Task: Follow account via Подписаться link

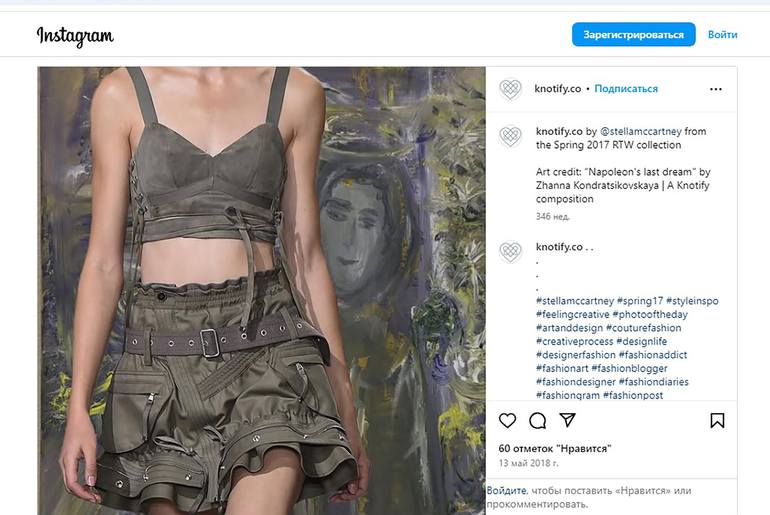Action: pos(626,89)
